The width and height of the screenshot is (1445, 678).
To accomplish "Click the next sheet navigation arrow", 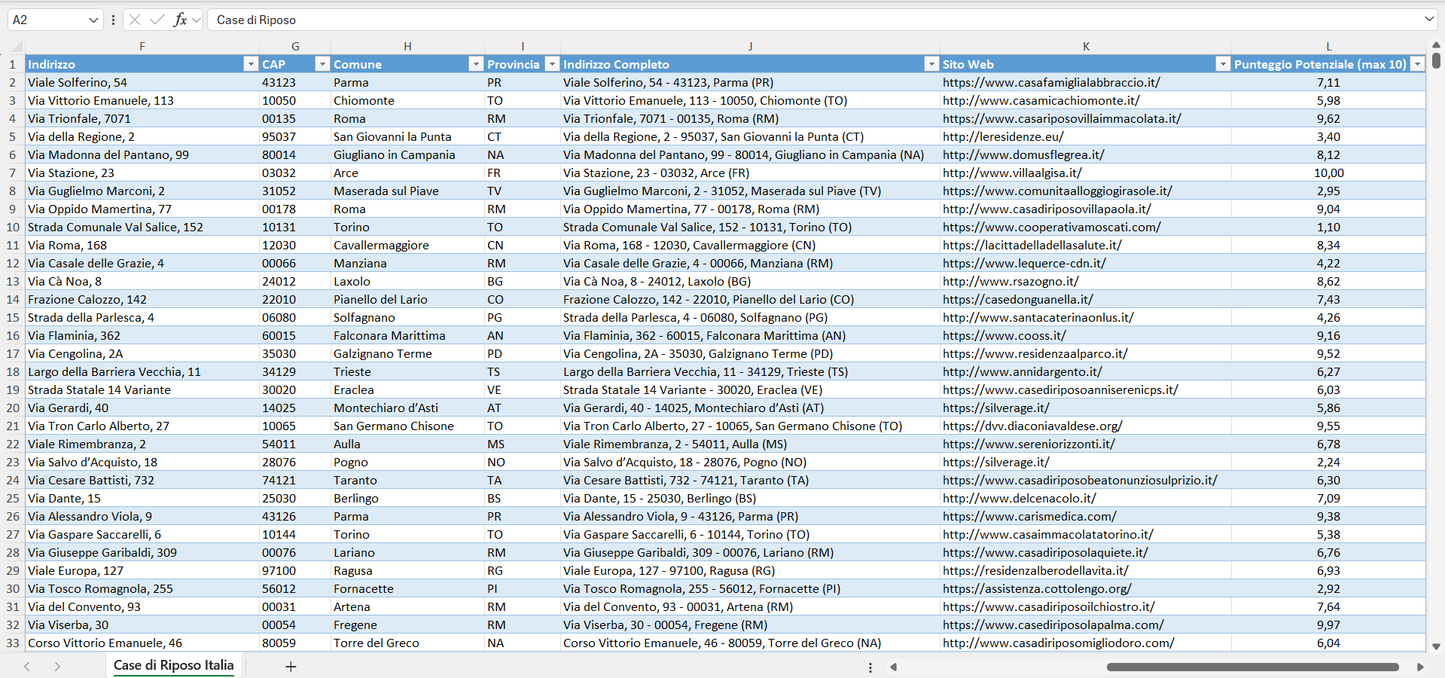I will click(57, 666).
